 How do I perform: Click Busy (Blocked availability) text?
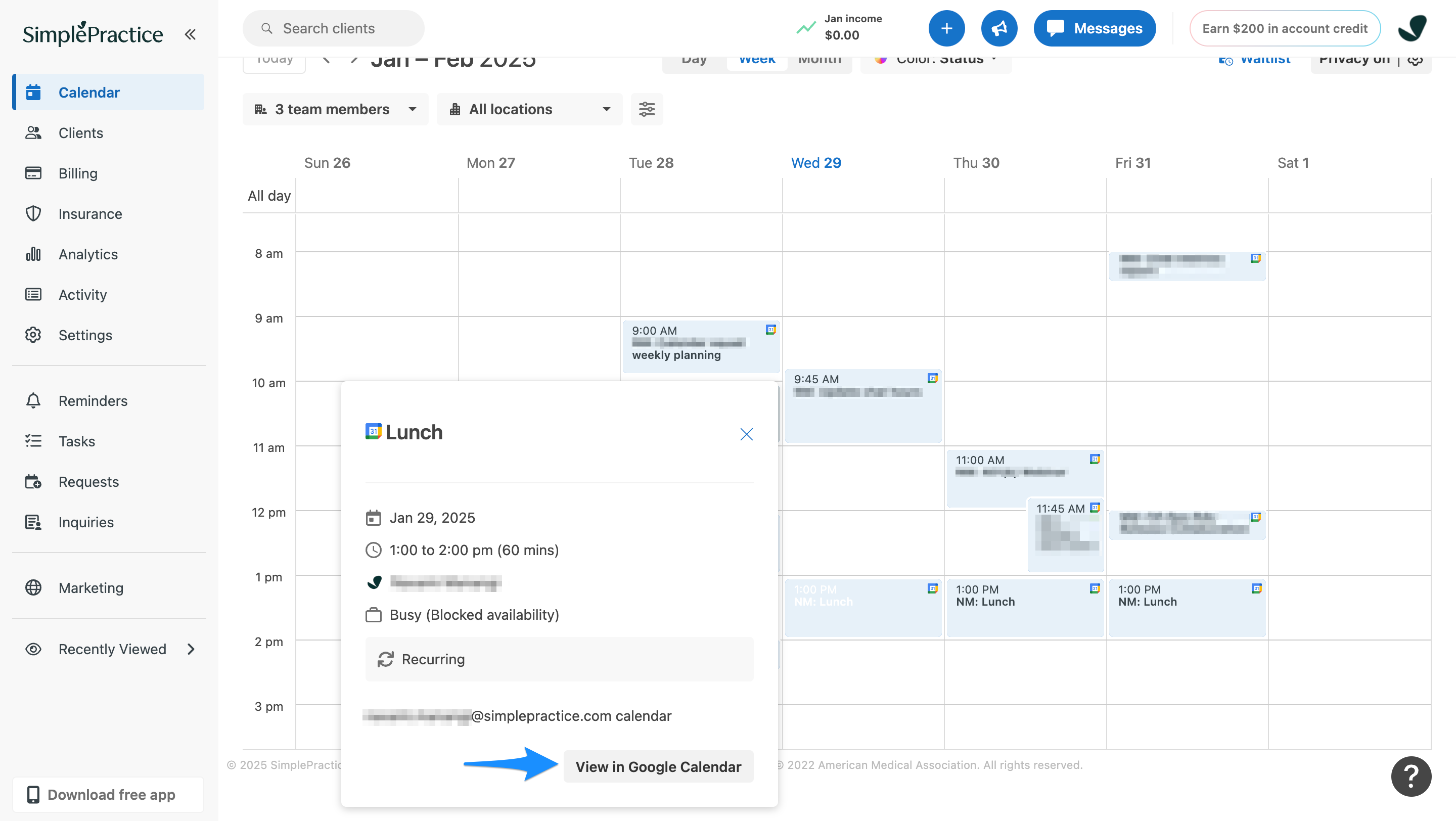[474, 614]
